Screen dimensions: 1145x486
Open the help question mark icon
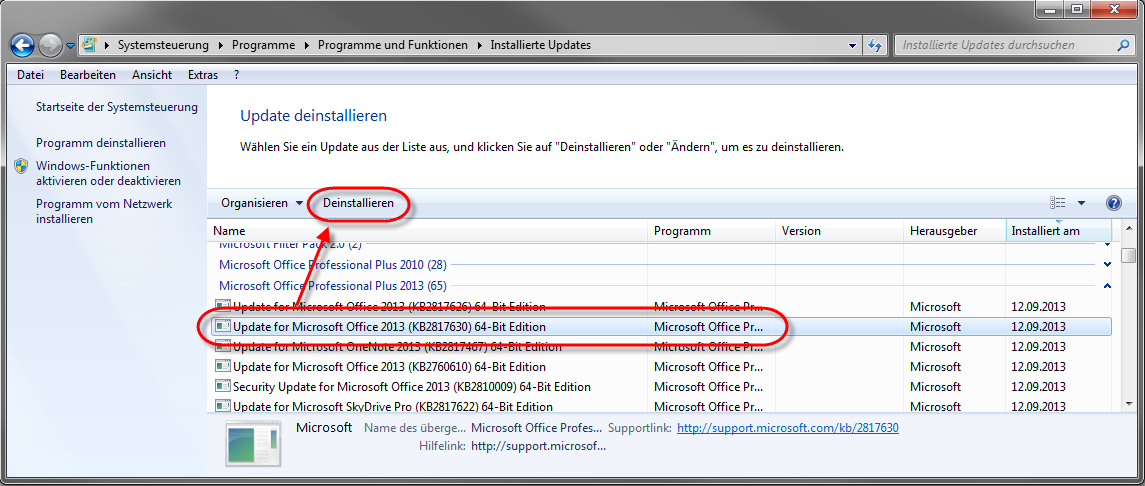(1114, 203)
